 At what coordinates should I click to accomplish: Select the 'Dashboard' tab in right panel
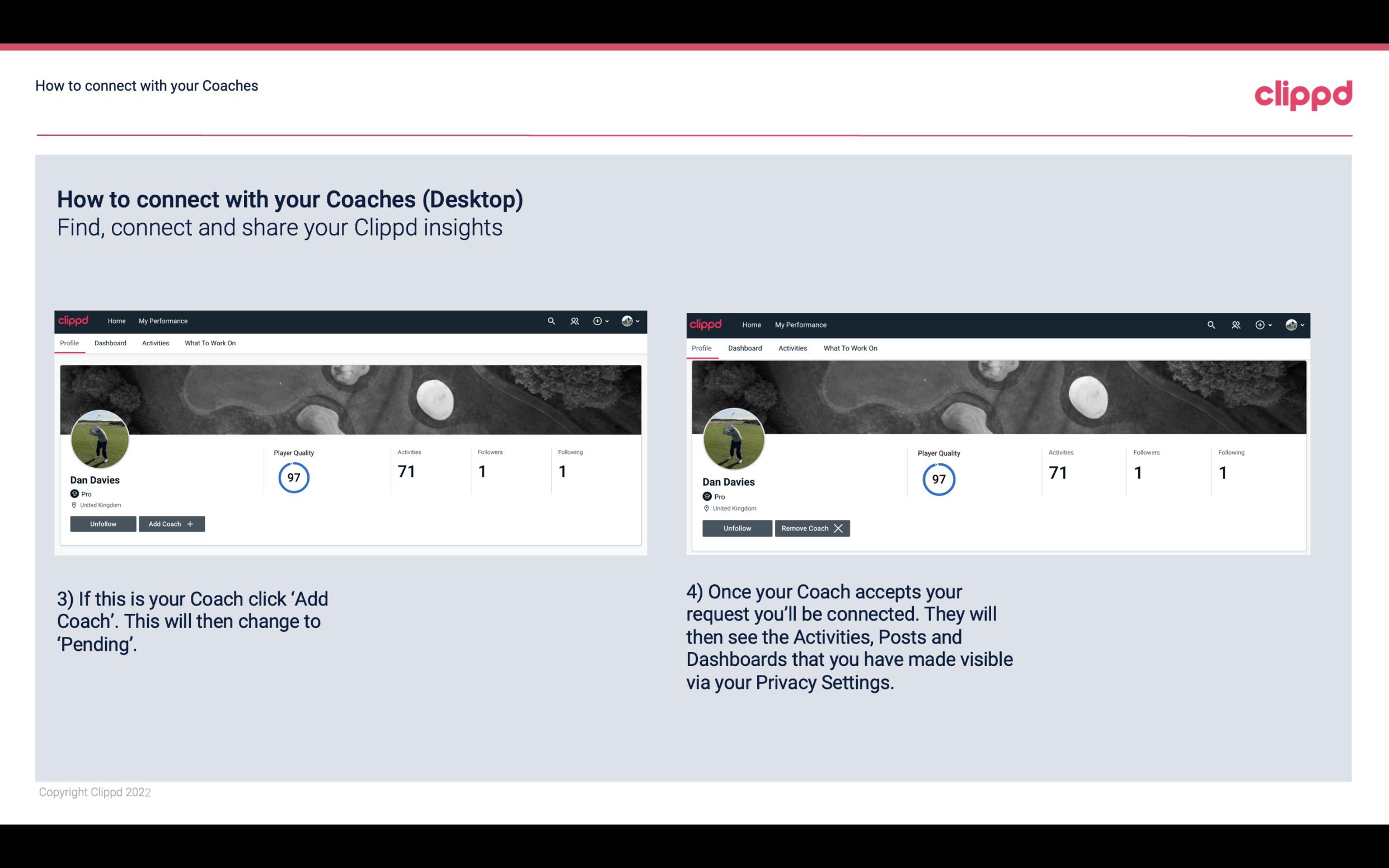744,347
